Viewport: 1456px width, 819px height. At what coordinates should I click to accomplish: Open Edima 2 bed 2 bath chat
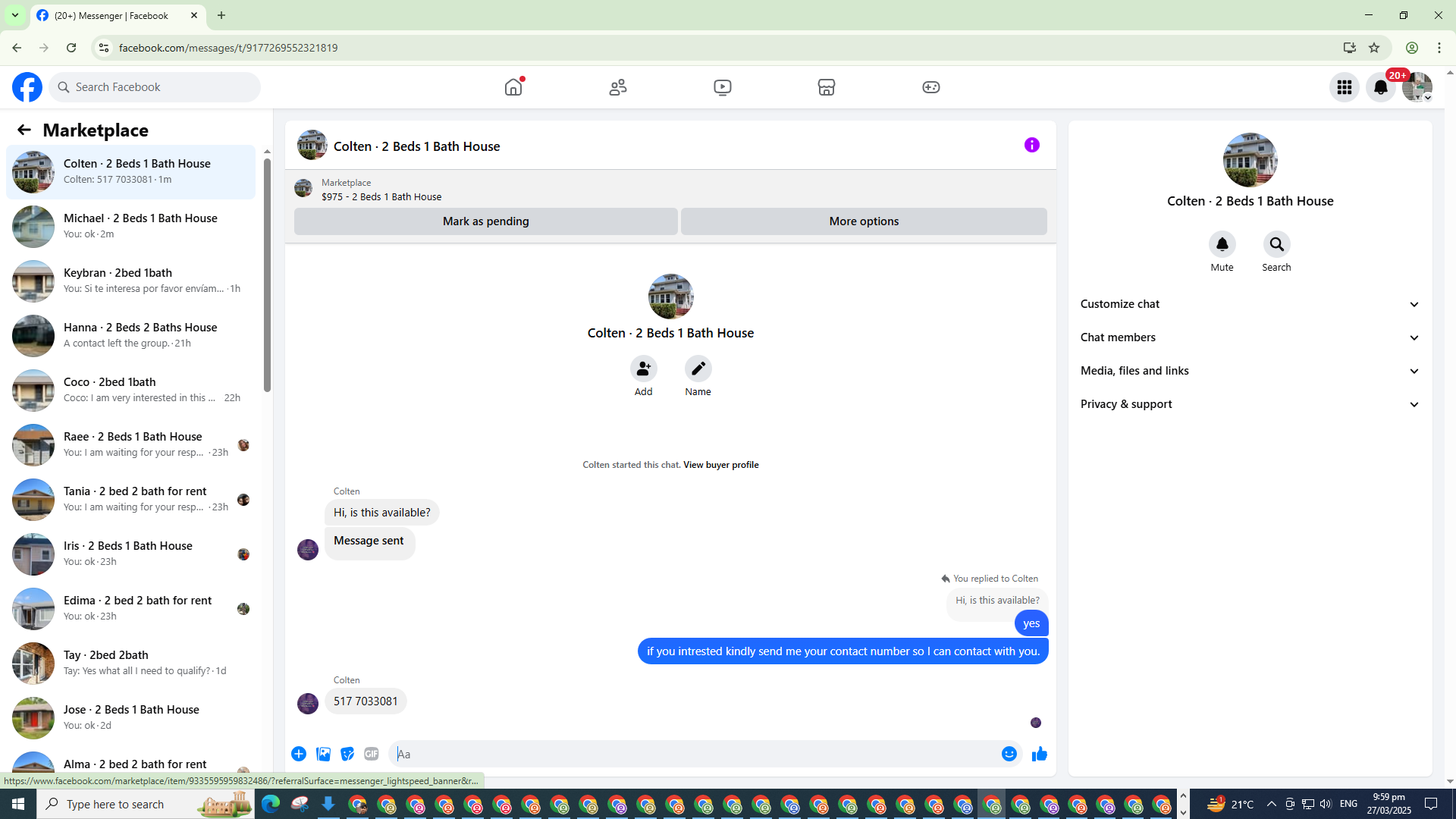point(131,608)
